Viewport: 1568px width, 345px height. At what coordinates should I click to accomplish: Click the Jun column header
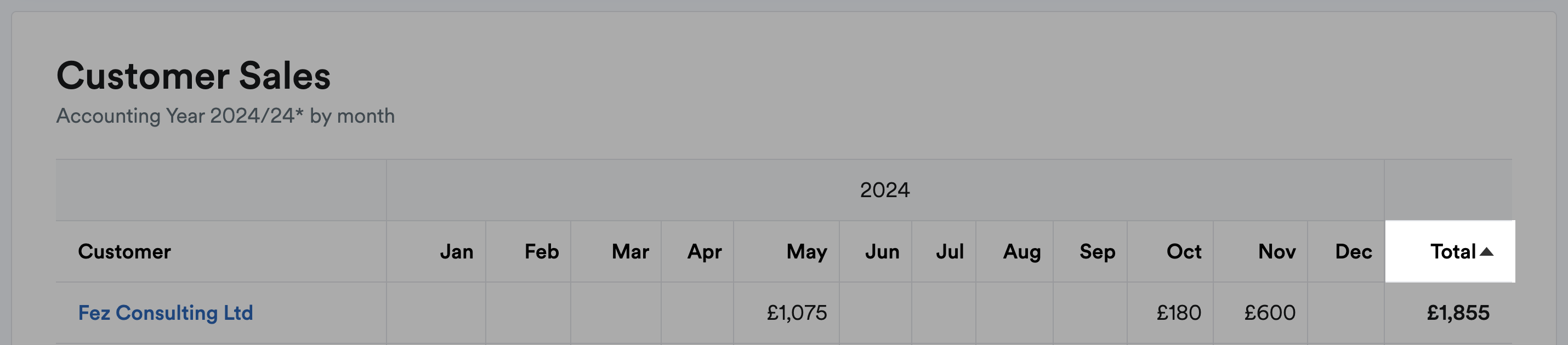pyautogui.click(x=882, y=251)
